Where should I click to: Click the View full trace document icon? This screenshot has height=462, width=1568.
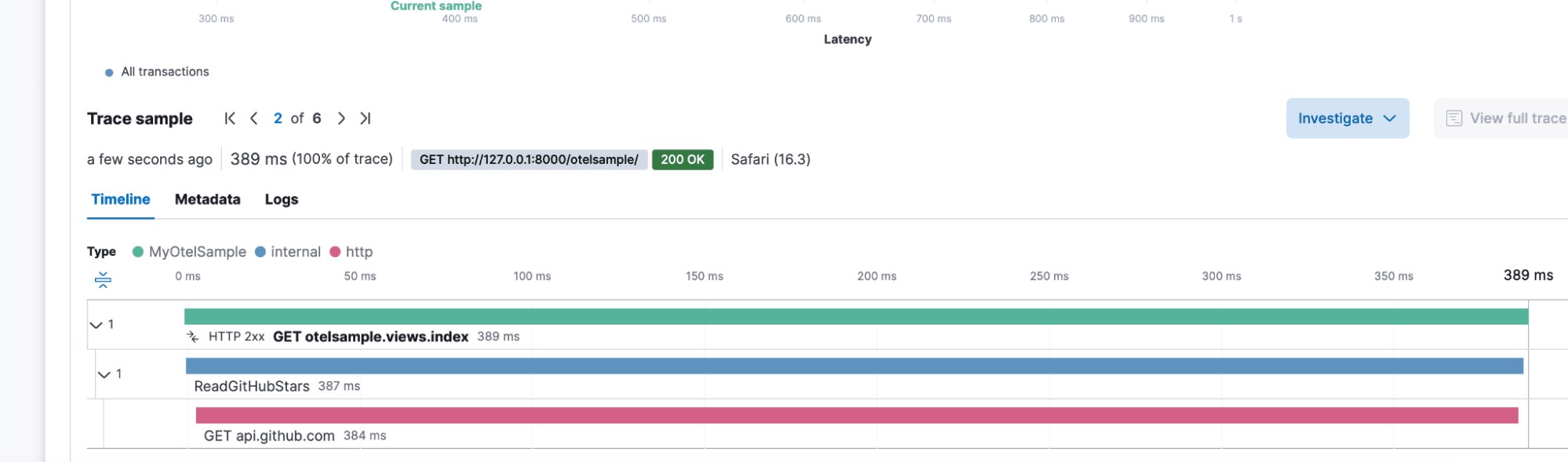1453,118
